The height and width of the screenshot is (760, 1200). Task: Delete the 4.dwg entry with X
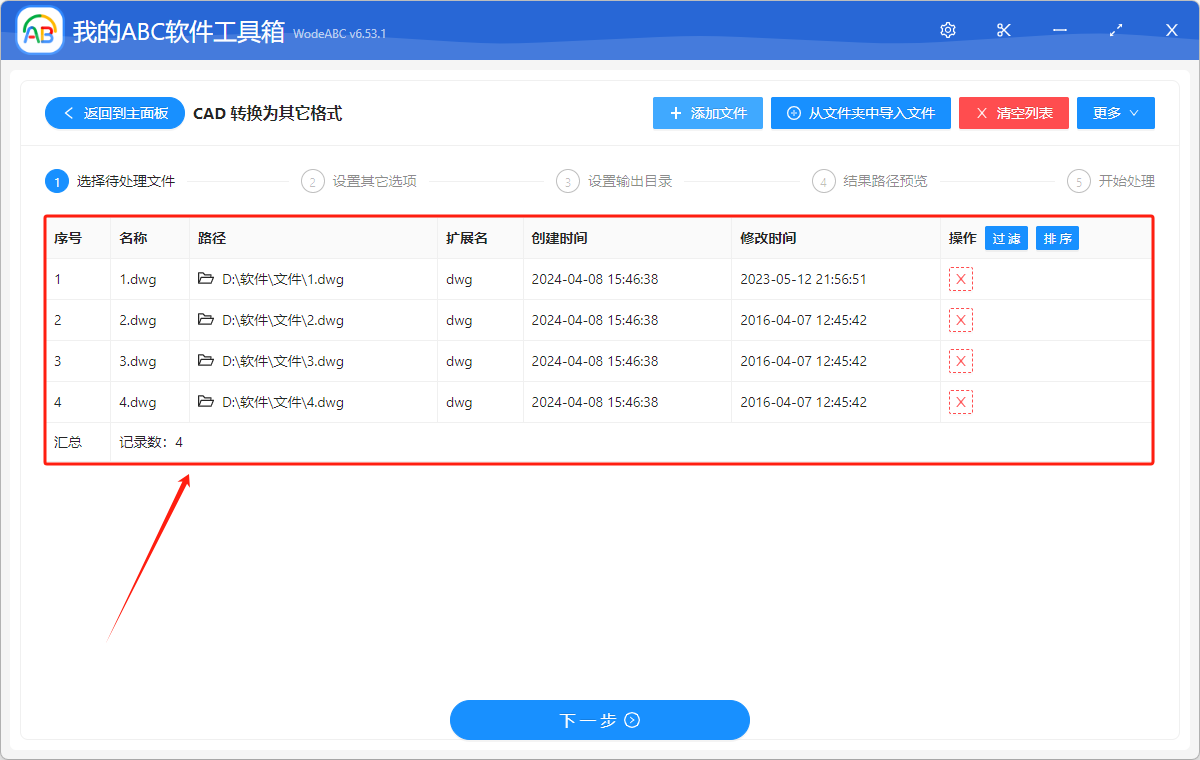pyautogui.click(x=961, y=402)
